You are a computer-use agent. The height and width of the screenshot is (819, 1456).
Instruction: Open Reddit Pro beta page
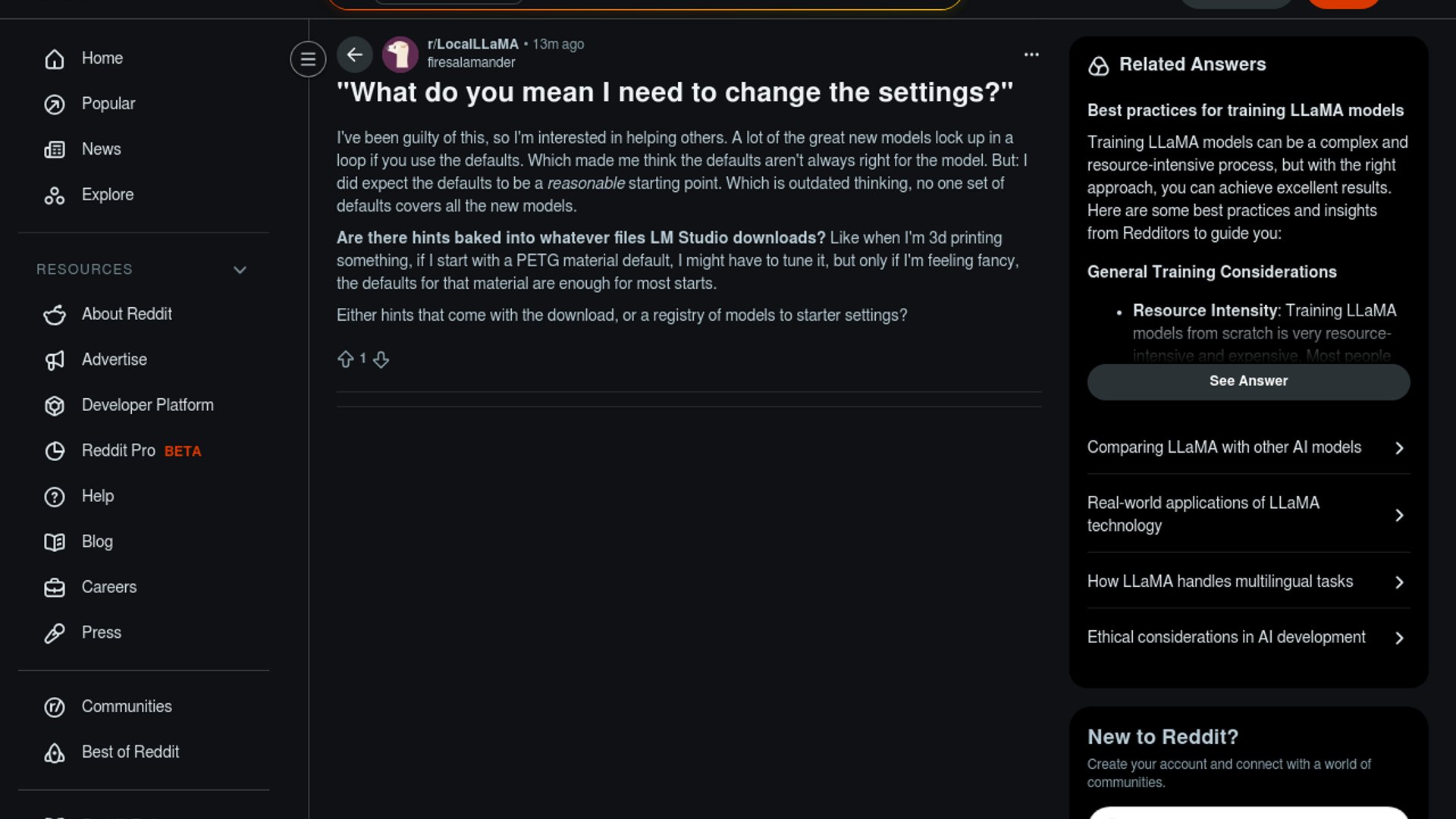[118, 451]
